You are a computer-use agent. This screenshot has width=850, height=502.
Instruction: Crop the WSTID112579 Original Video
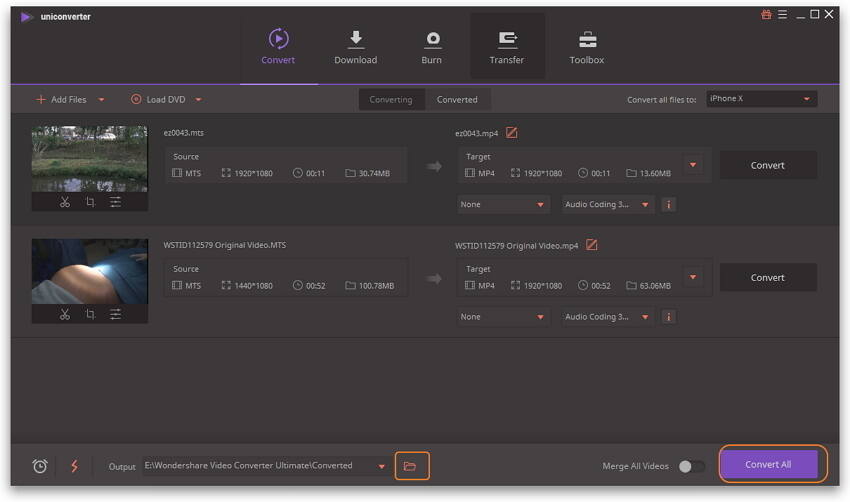pyautogui.click(x=90, y=314)
